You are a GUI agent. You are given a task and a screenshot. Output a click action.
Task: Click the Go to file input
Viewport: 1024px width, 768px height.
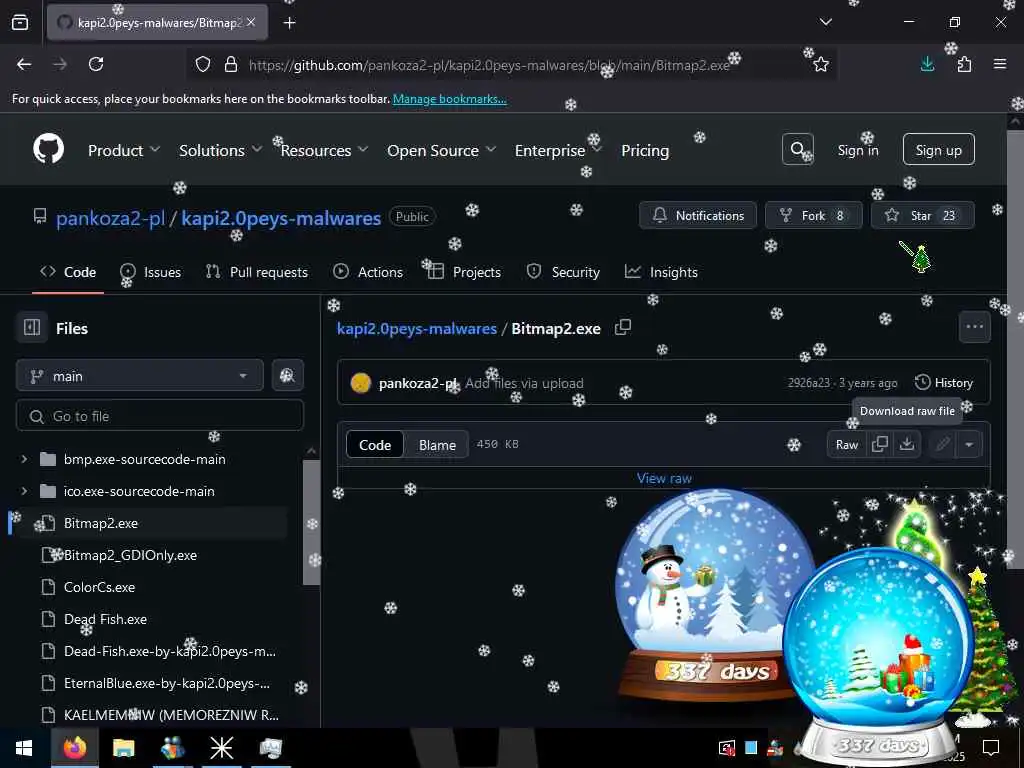(159, 415)
